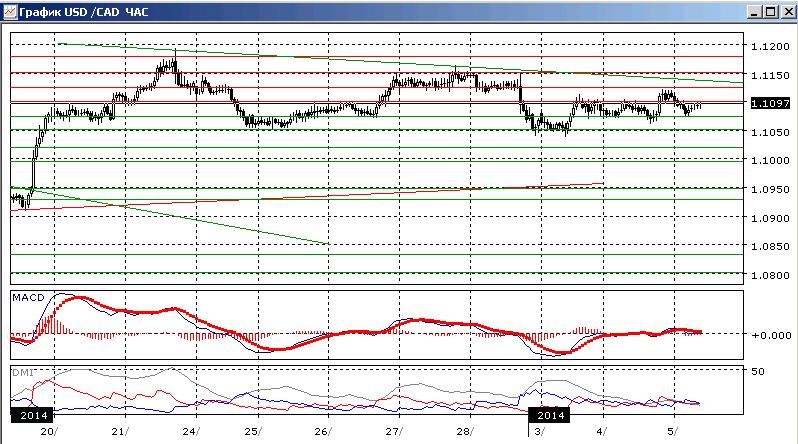This screenshot has width=798, height=444.
Task: Click the MACD +0.000 zero level label
Action: (771, 335)
